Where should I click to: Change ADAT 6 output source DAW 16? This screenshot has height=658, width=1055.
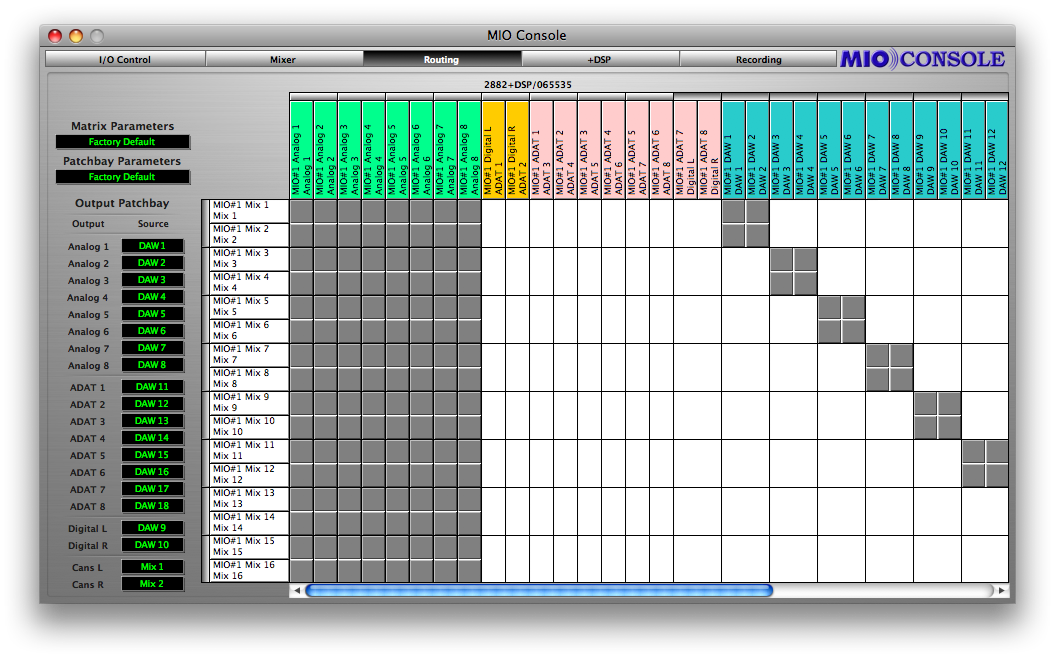pyautogui.click(x=153, y=472)
